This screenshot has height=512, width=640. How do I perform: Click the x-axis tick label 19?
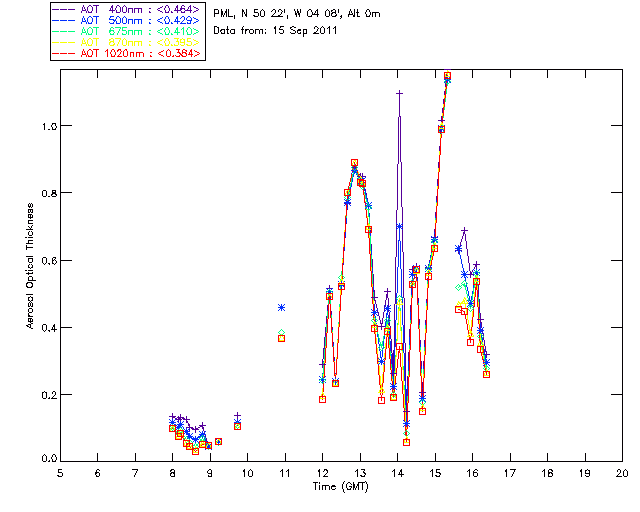(x=585, y=473)
